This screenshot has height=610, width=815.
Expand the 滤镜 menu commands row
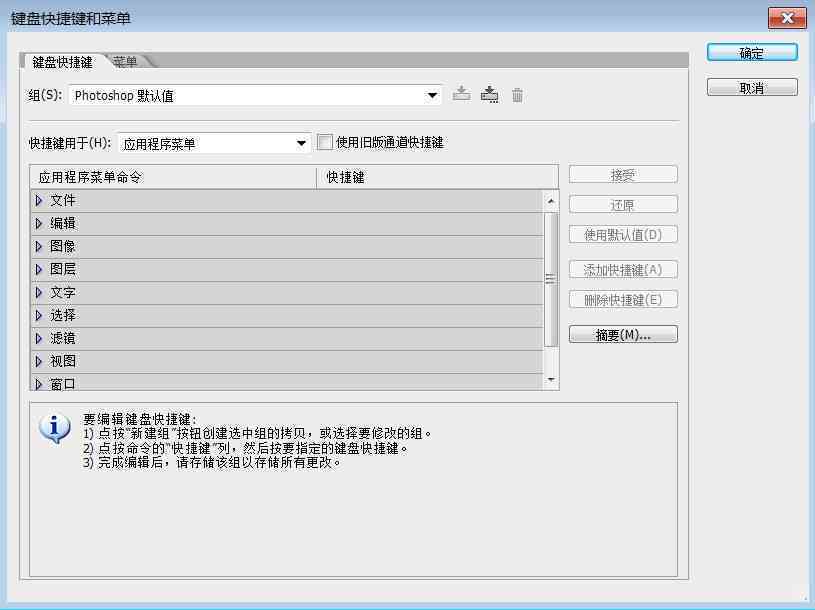click(38, 338)
